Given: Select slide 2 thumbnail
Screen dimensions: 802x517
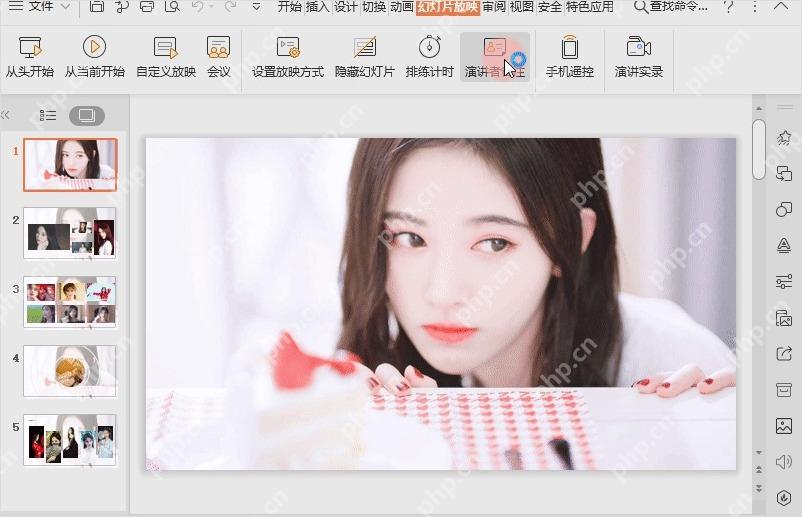Looking at the screenshot, I should [70, 233].
